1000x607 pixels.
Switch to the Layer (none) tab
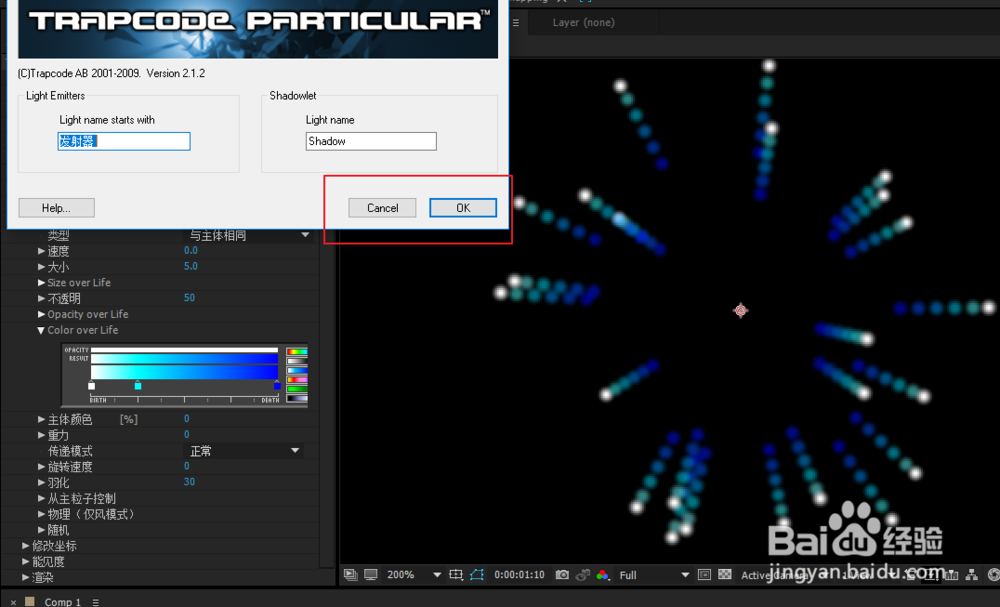coord(584,22)
